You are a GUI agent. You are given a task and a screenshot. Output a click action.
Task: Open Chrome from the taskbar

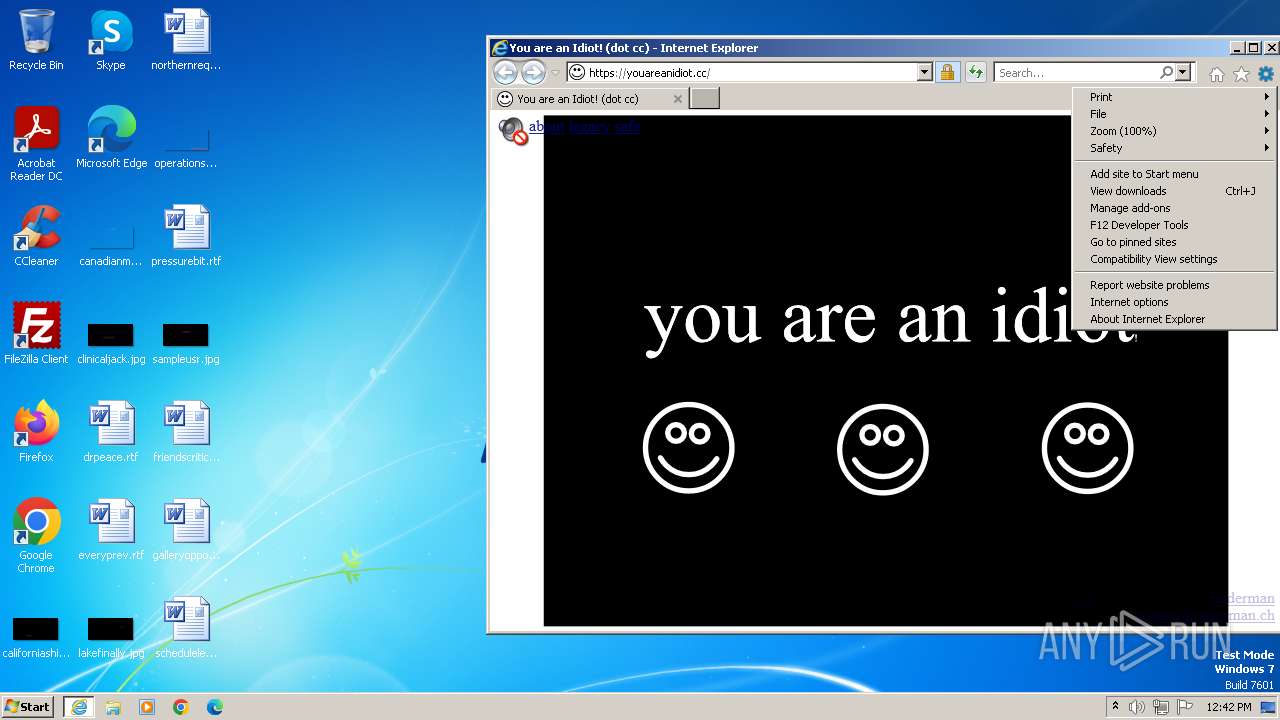click(181, 707)
